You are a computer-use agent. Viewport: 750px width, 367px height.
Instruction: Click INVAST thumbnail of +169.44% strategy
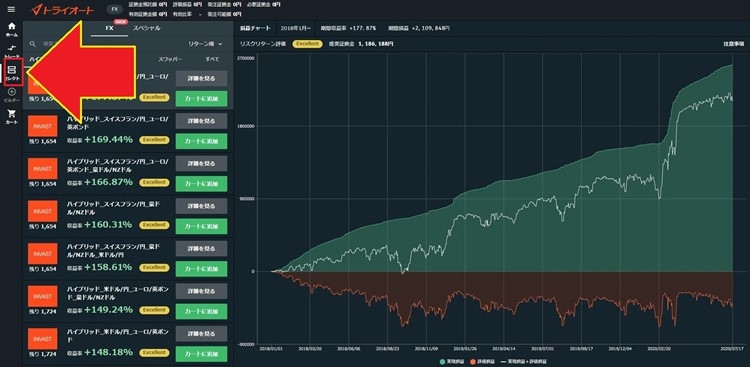[43, 126]
